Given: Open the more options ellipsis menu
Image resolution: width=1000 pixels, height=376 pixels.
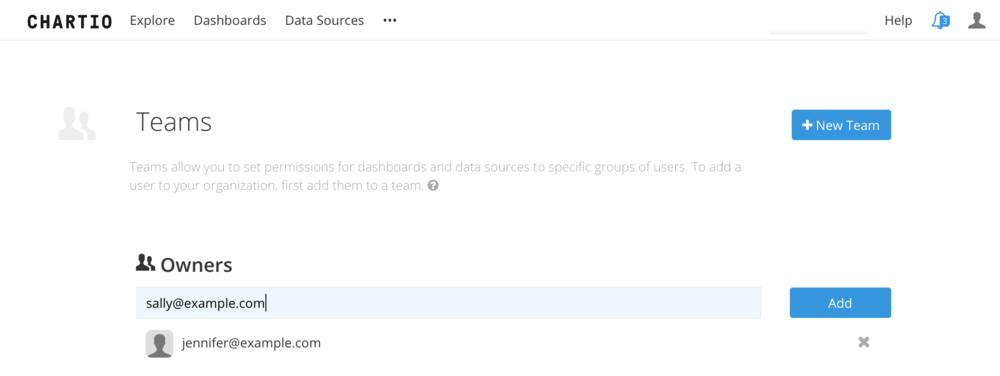Looking at the screenshot, I should pyautogui.click(x=390, y=20).
